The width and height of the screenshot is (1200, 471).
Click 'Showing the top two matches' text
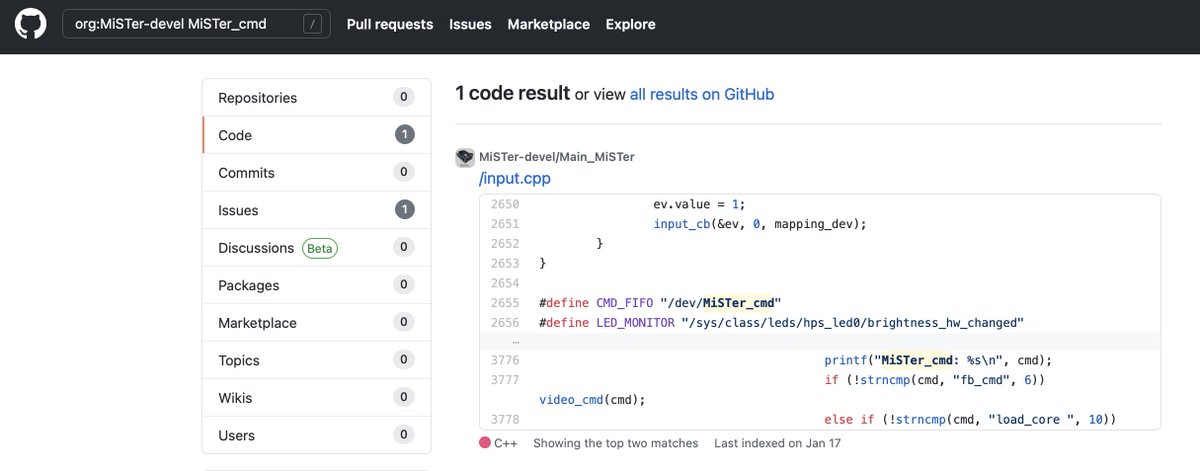(616, 443)
